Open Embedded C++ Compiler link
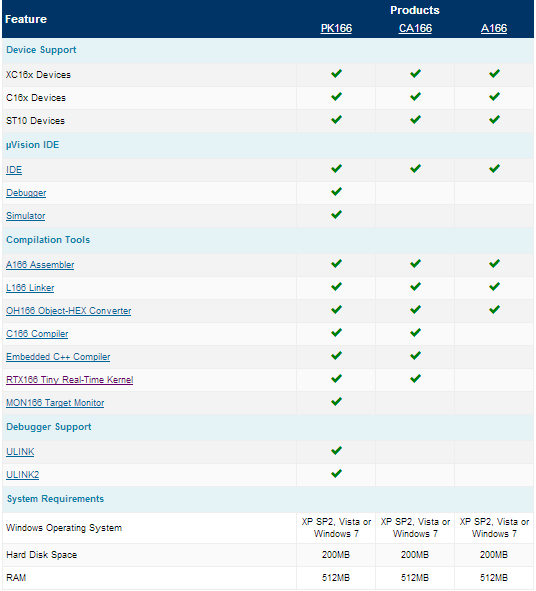Image resolution: width=536 pixels, height=591 pixels. click(x=58, y=357)
